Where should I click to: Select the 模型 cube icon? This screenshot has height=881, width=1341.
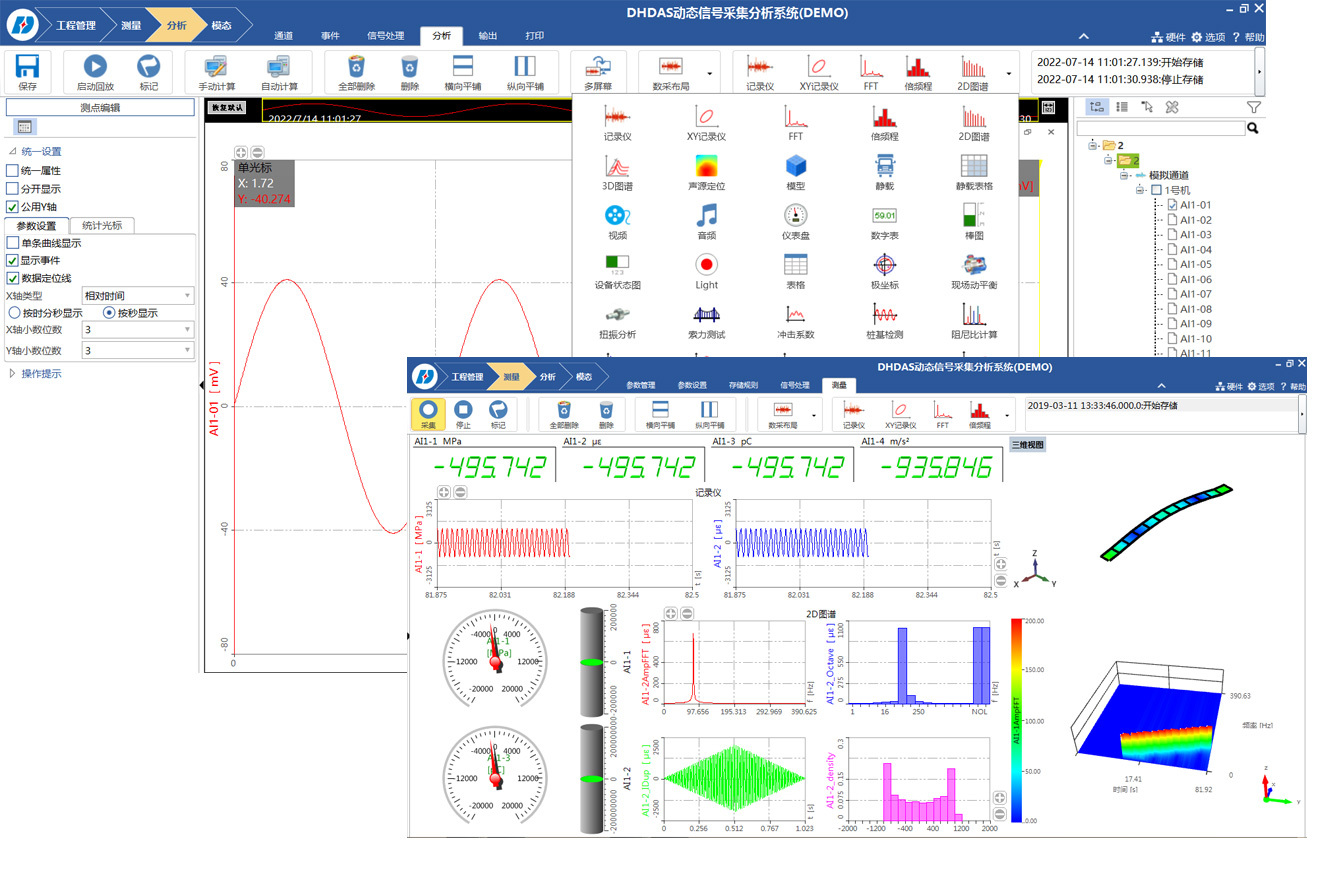796,166
